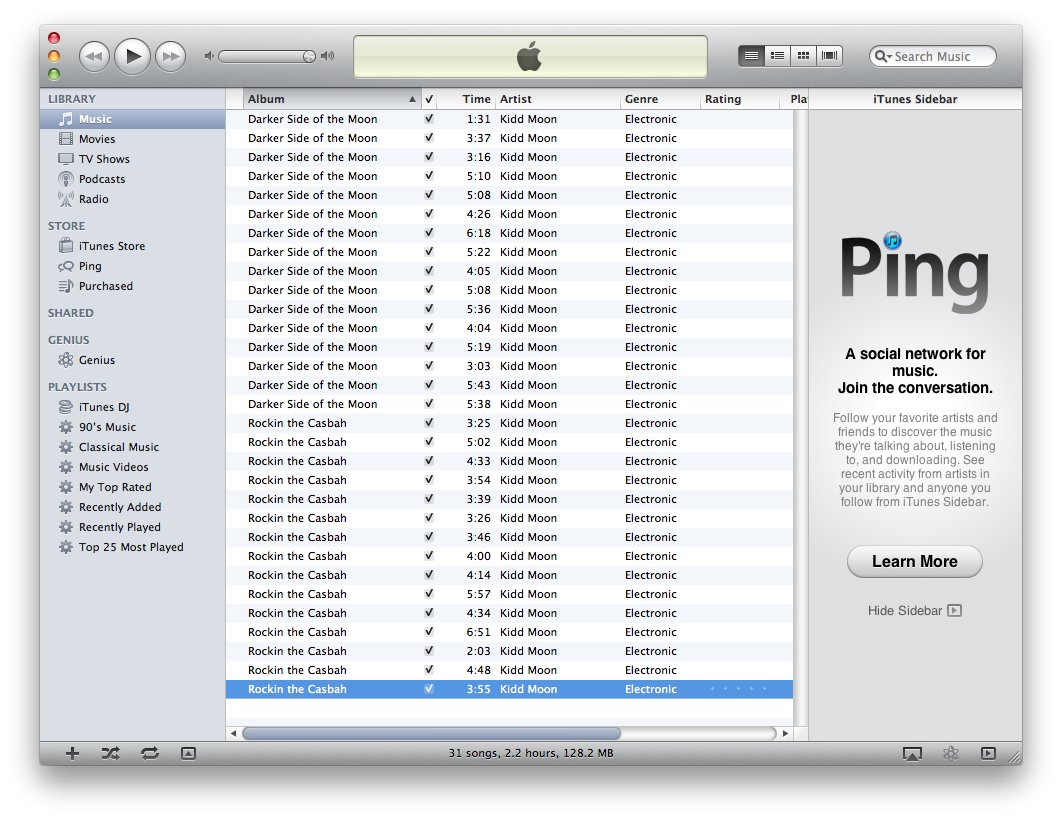Click the search magnifier dropdown icon
The height and width of the screenshot is (820, 1062).
coord(883,56)
